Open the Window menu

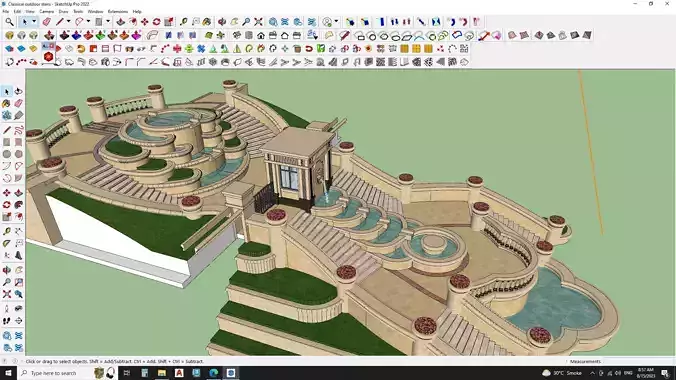(95, 12)
